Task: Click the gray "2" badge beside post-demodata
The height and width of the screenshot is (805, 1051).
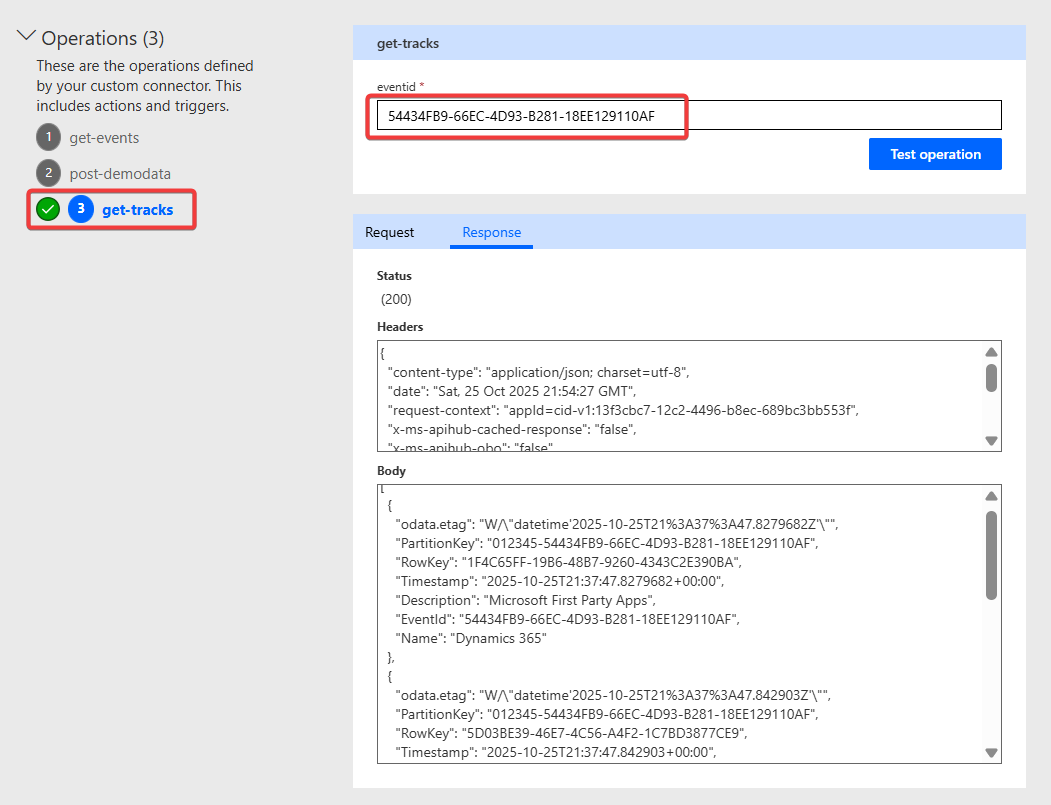Action: click(48, 172)
